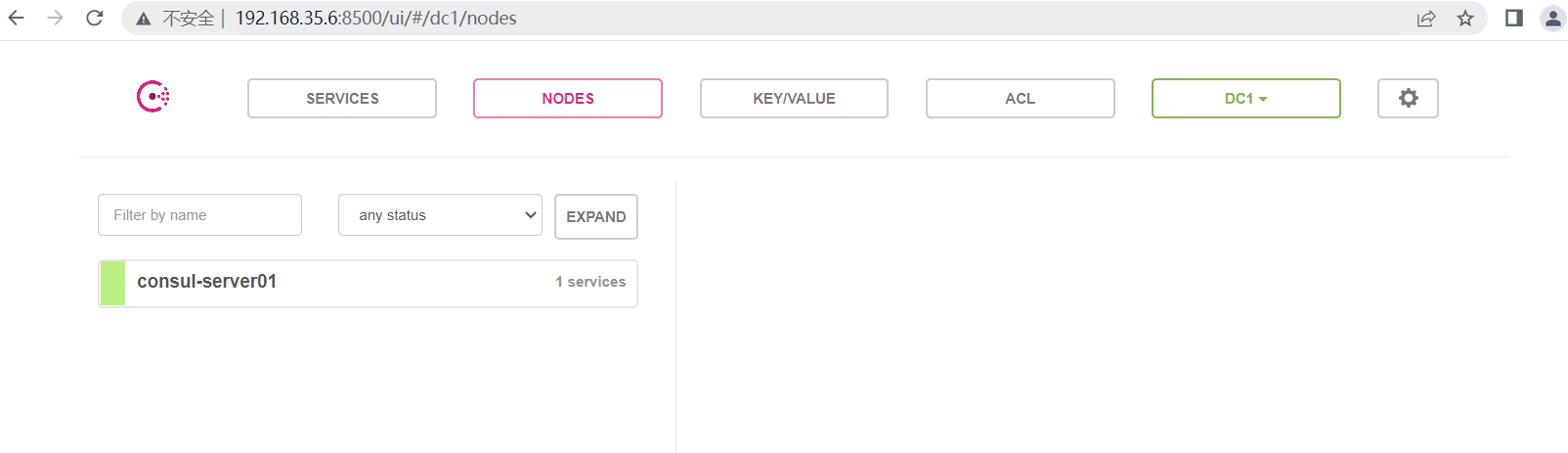Screen dimensions: 1568x453
Task: Focus the "Filter by name" input field
Action: point(199,215)
